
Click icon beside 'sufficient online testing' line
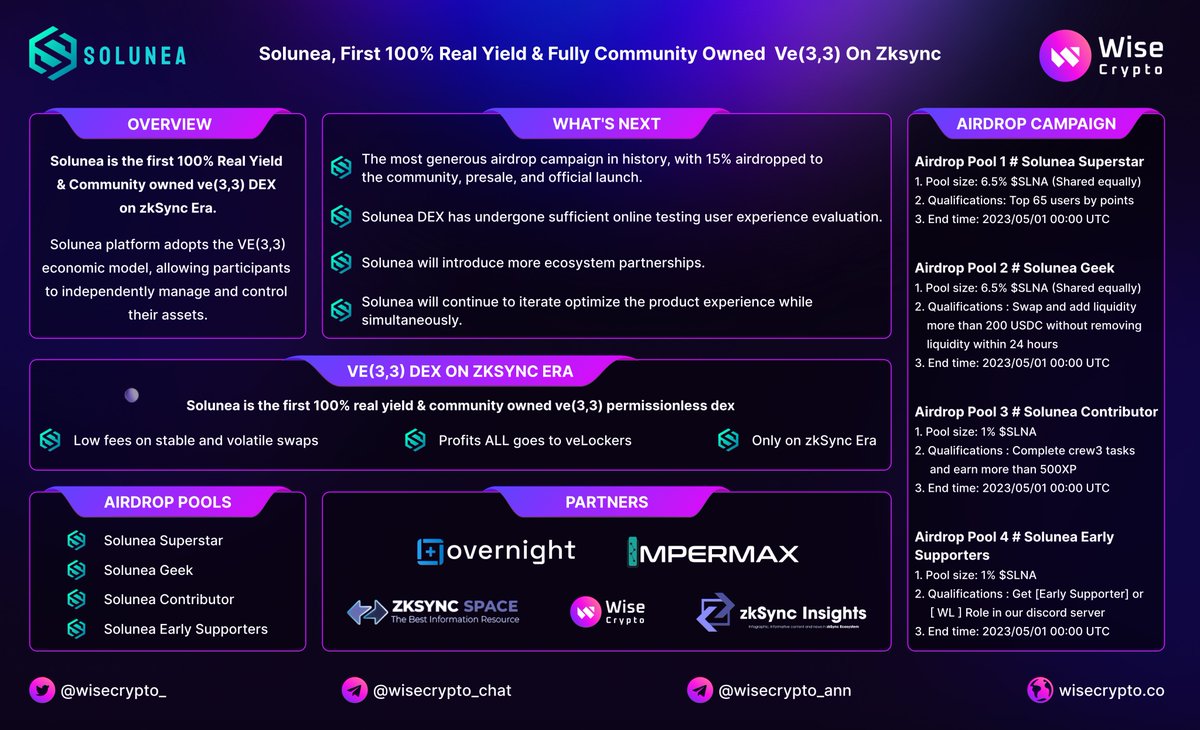[x=341, y=216]
